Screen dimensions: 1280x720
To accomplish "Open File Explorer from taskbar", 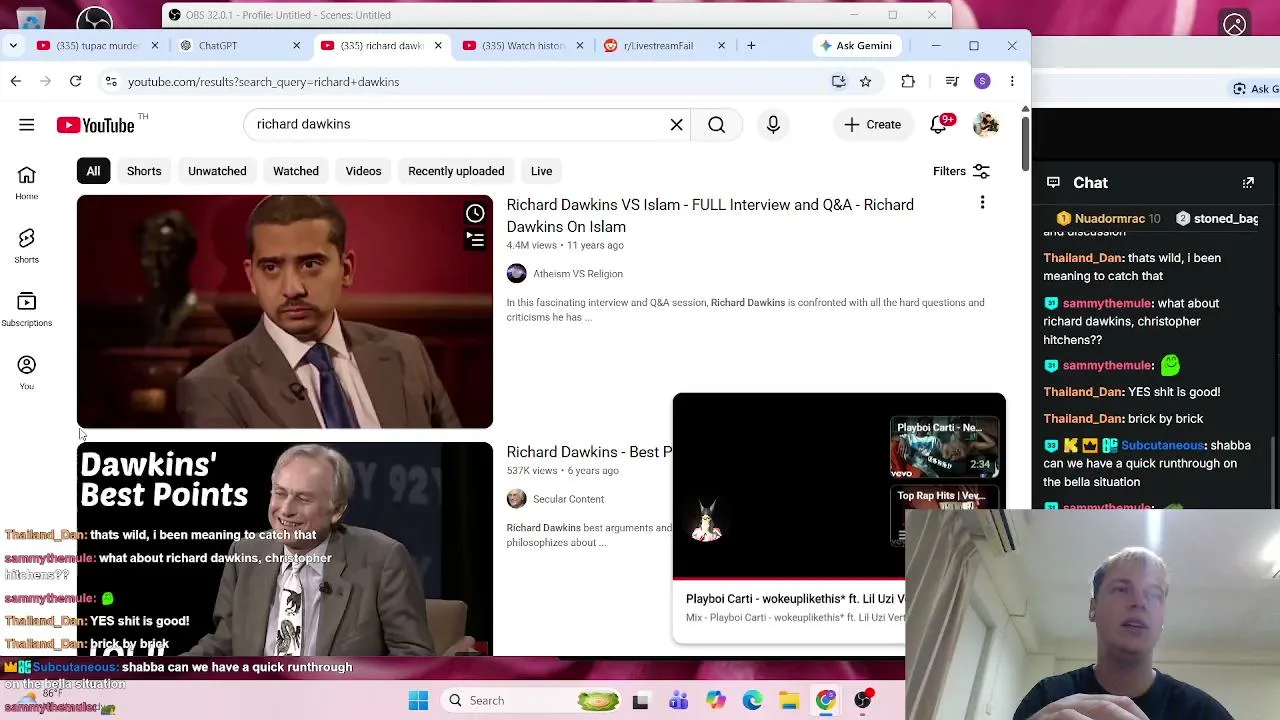I will coord(789,700).
